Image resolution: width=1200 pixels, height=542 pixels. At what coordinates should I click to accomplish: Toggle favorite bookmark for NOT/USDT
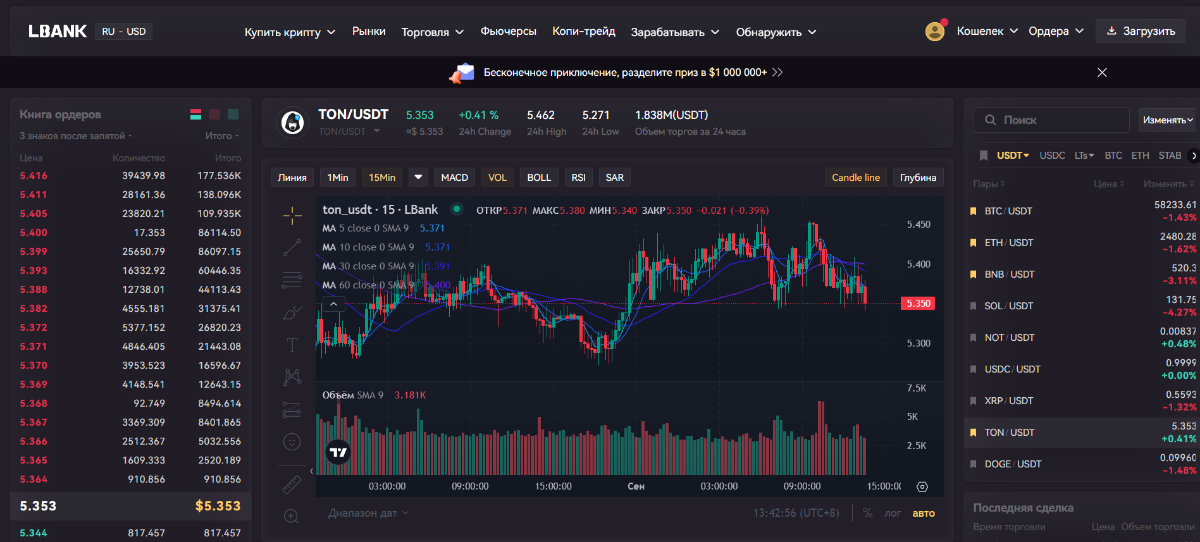pyautogui.click(x=974, y=338)
